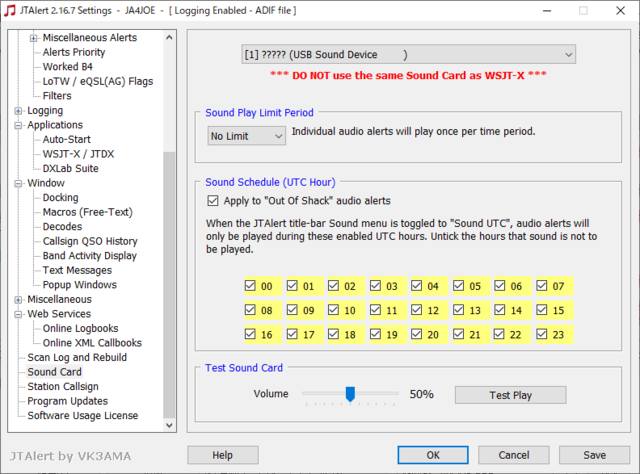Select Alerts Priority in settings tree
The image size is (640, 474).
[x=74, y=52]
